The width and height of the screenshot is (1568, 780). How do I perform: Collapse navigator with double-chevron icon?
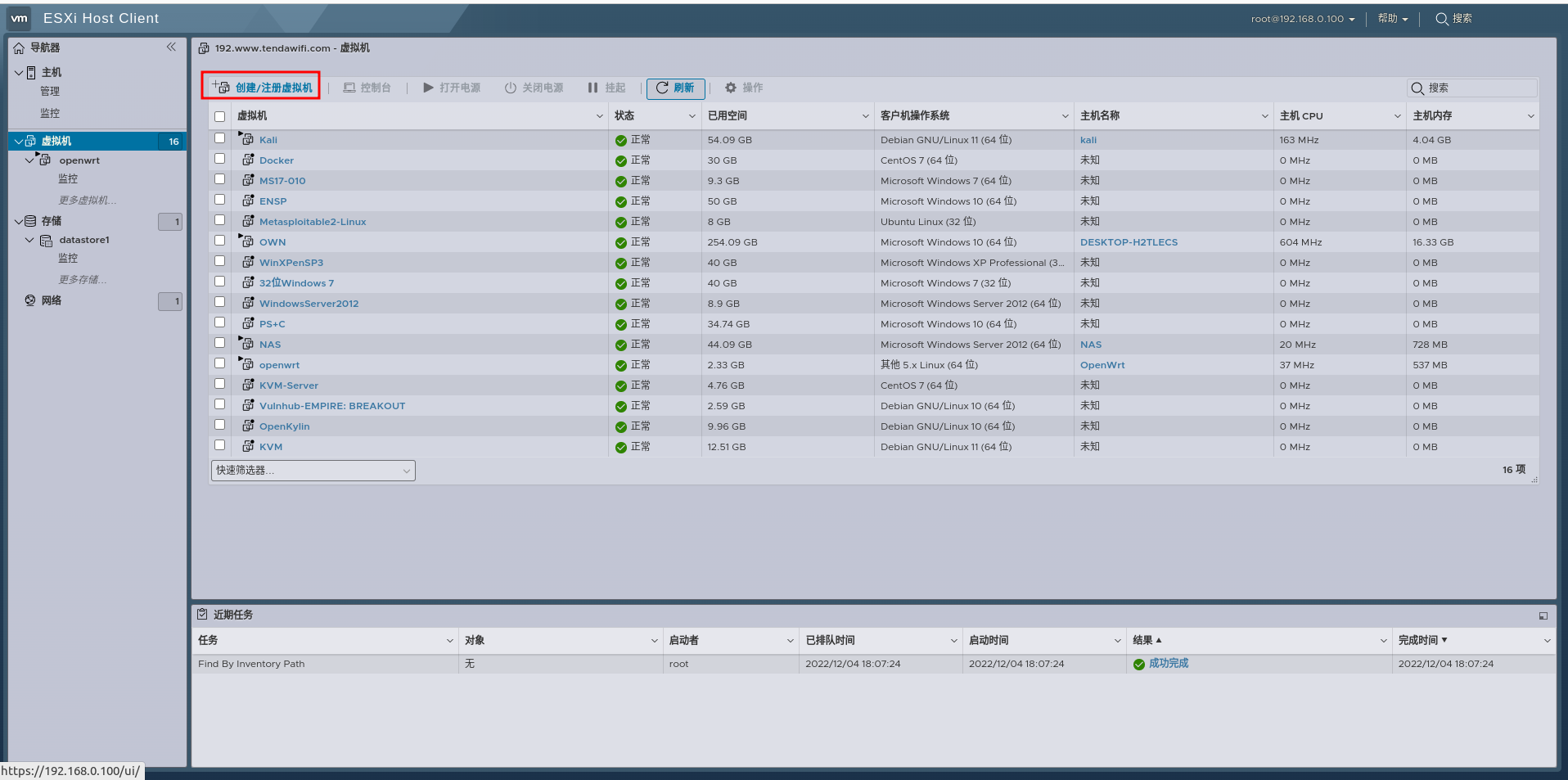pos(171,47)
